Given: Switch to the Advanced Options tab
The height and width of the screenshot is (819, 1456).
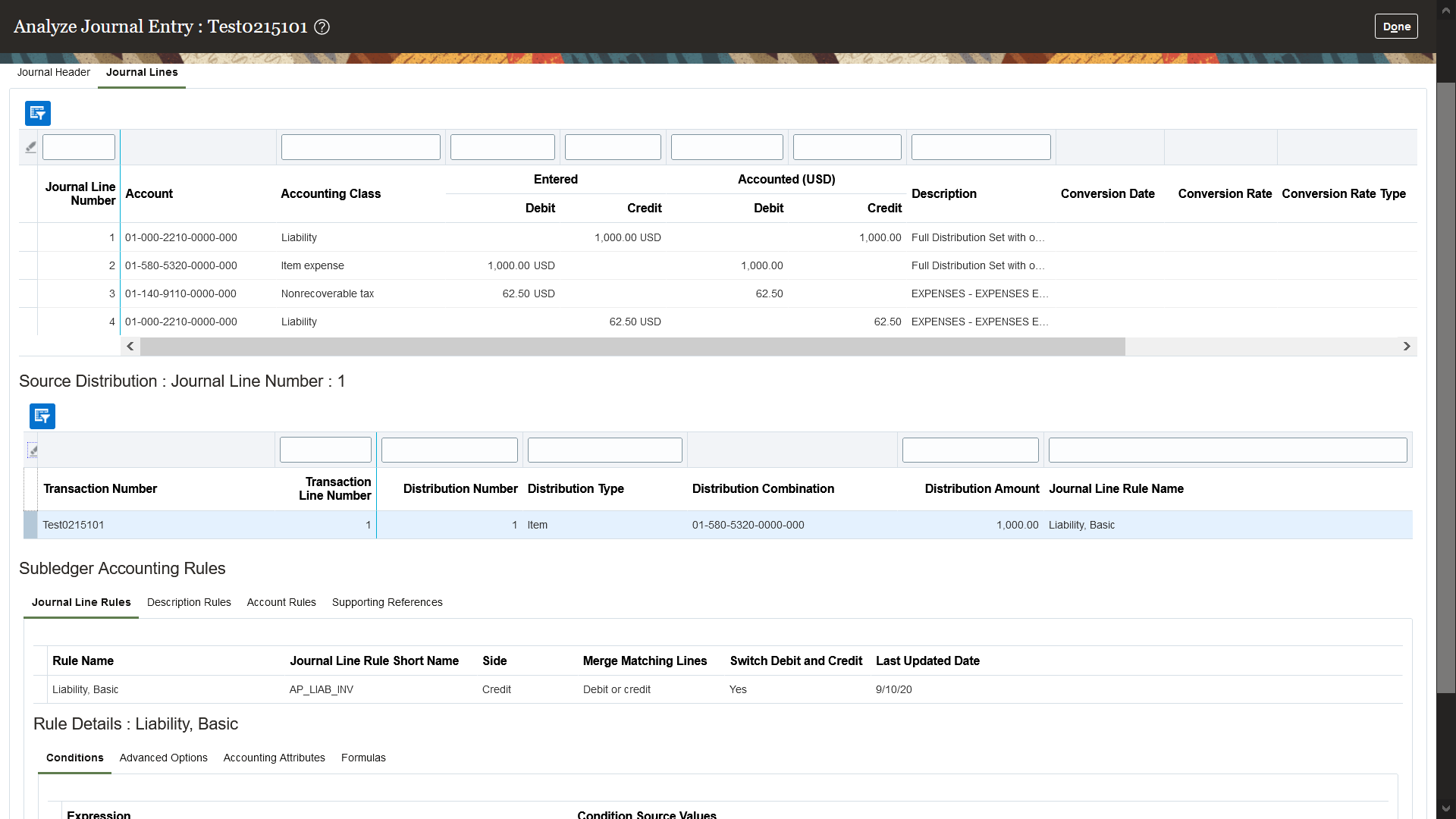Looking at the screenshot, I should click(163, 758).
